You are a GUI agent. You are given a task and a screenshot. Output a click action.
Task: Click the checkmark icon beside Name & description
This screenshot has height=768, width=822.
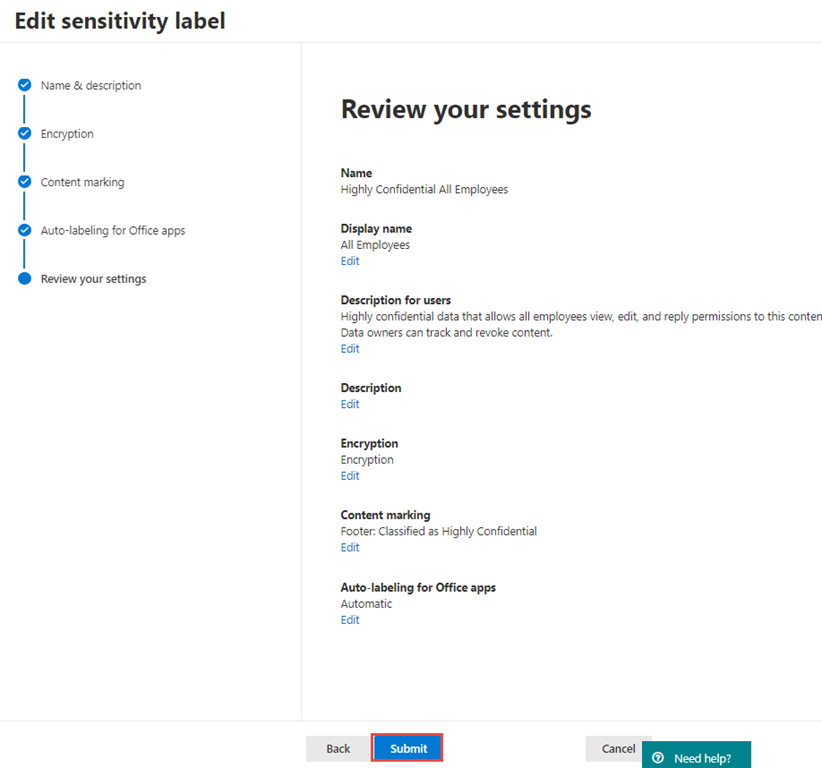[x=25, y=86]
